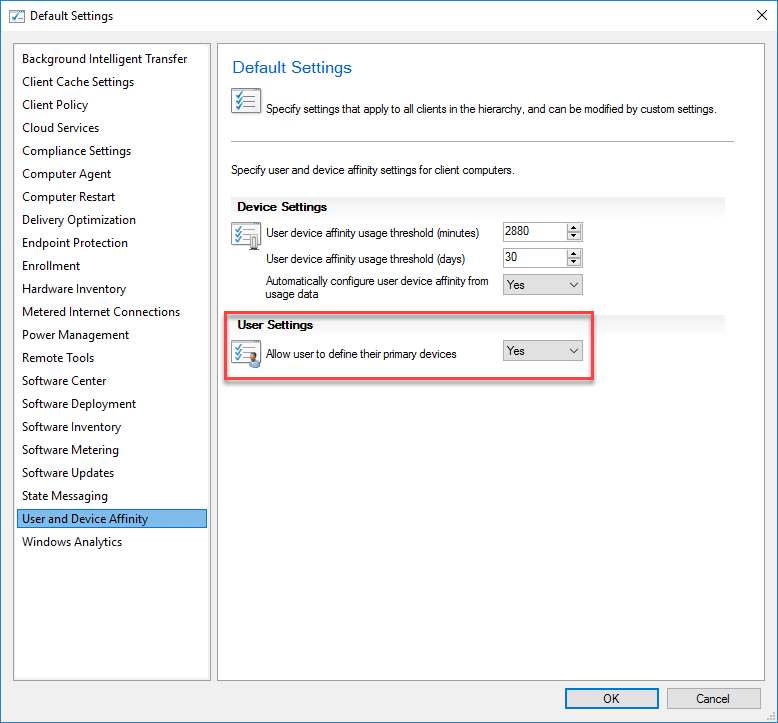Image resolution: width=778 pixels, height=723 pixels.
Task: Select Client Cache Settings in the list
Action: click(78, 82)
